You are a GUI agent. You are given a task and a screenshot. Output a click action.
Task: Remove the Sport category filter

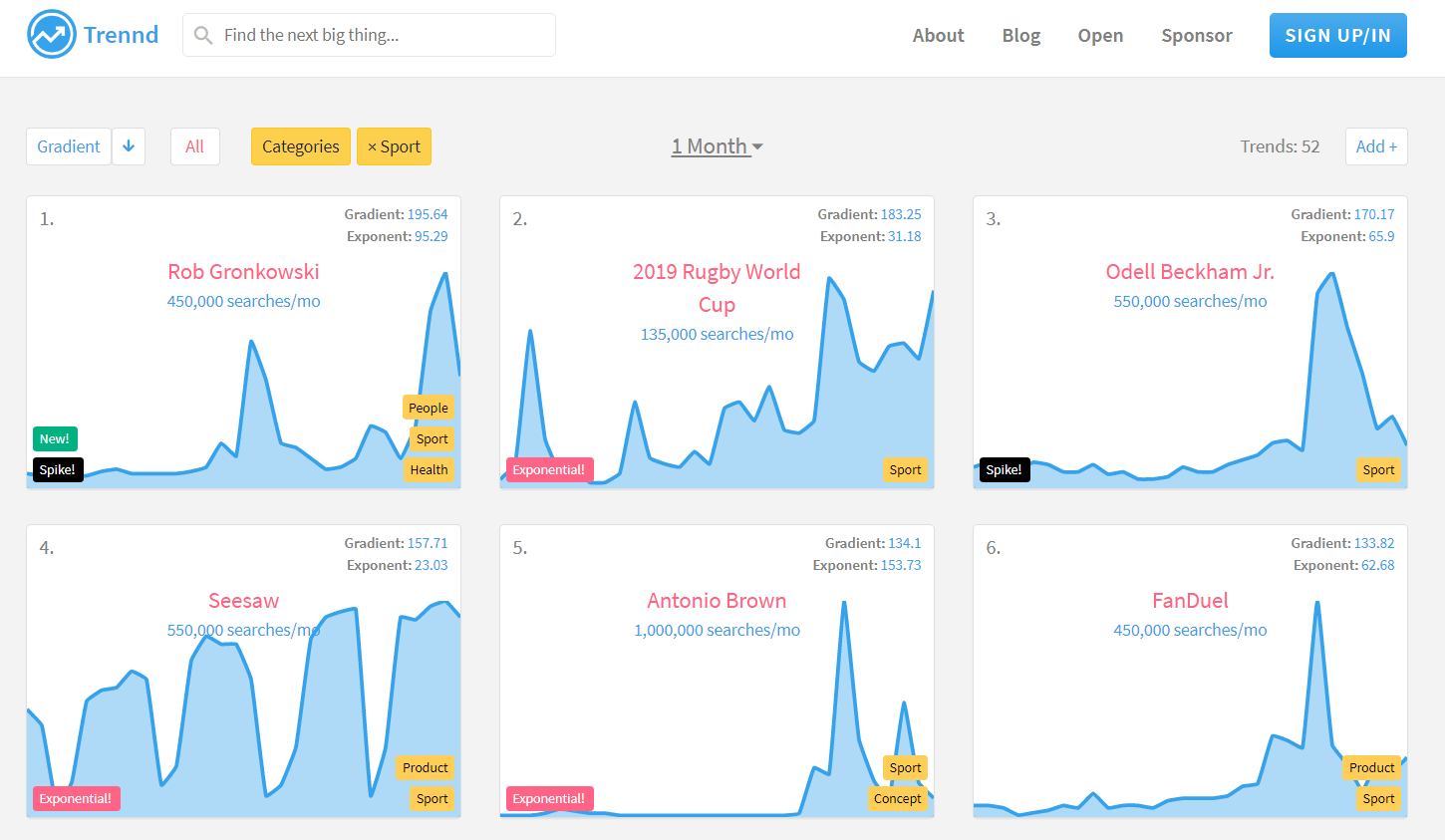pos(394,146)
